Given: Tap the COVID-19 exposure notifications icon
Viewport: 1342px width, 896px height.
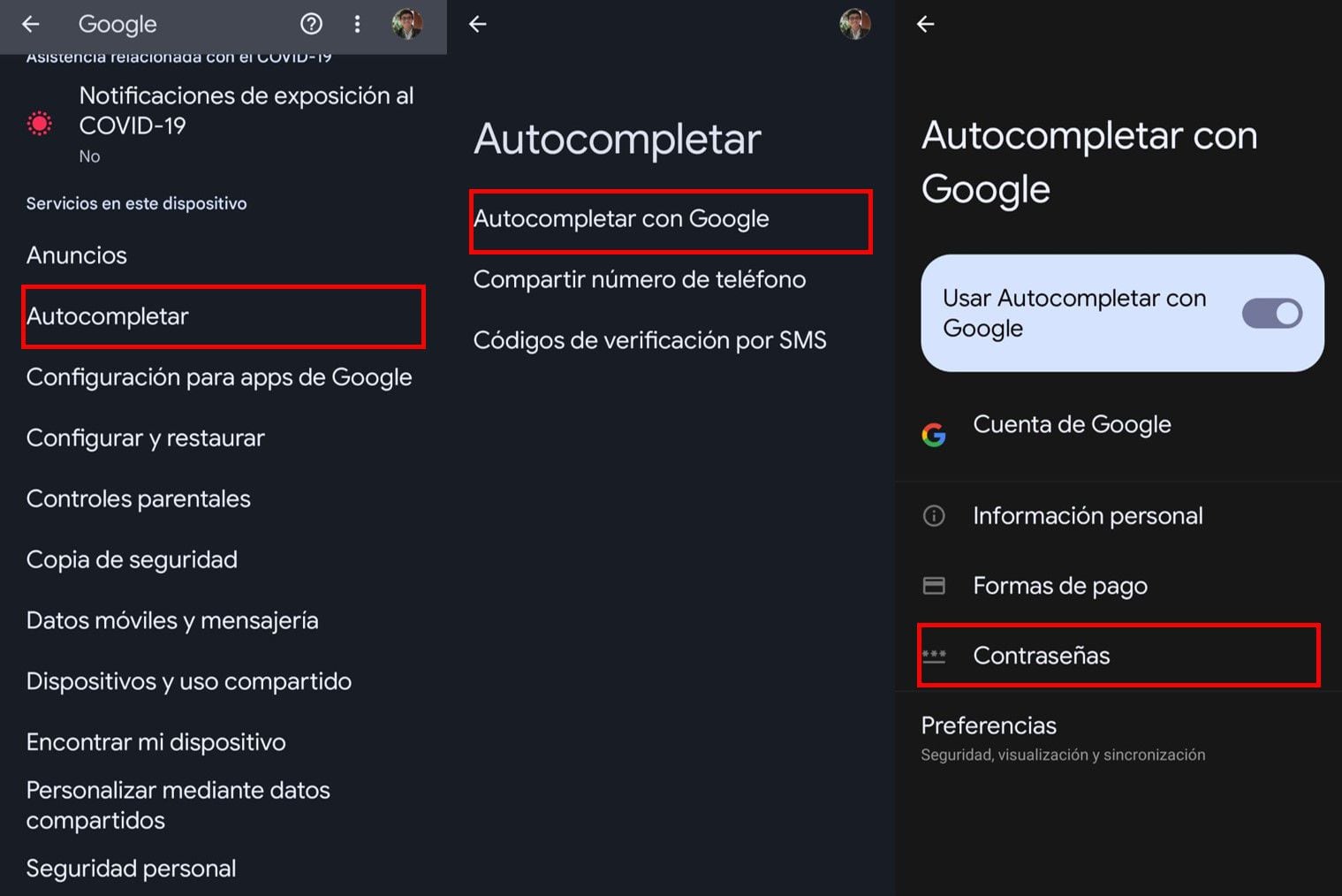Looking at the screenshot, I should click(x=40, y=124).
